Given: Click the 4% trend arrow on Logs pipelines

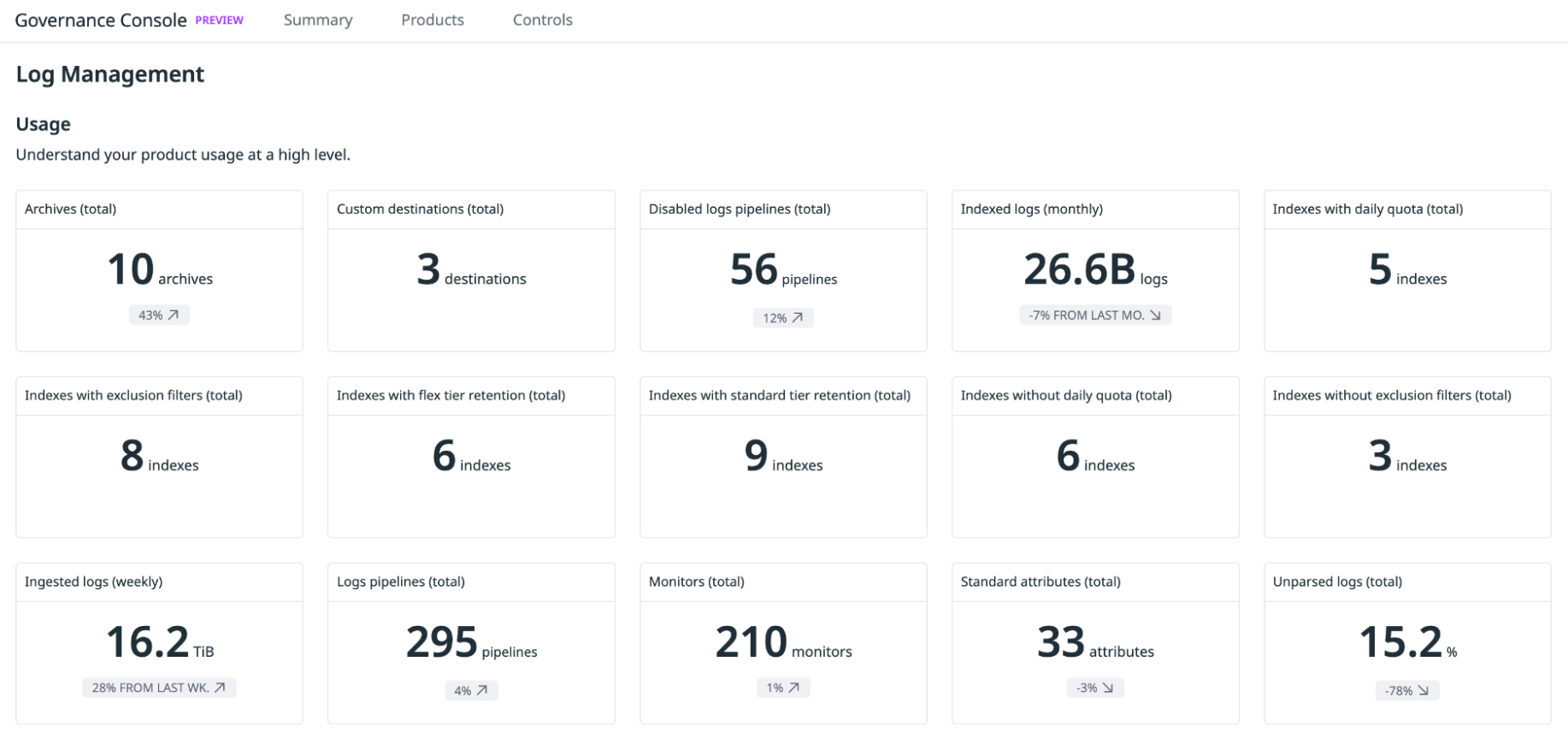Looking at the screenshot, I should tap(482, 690).
